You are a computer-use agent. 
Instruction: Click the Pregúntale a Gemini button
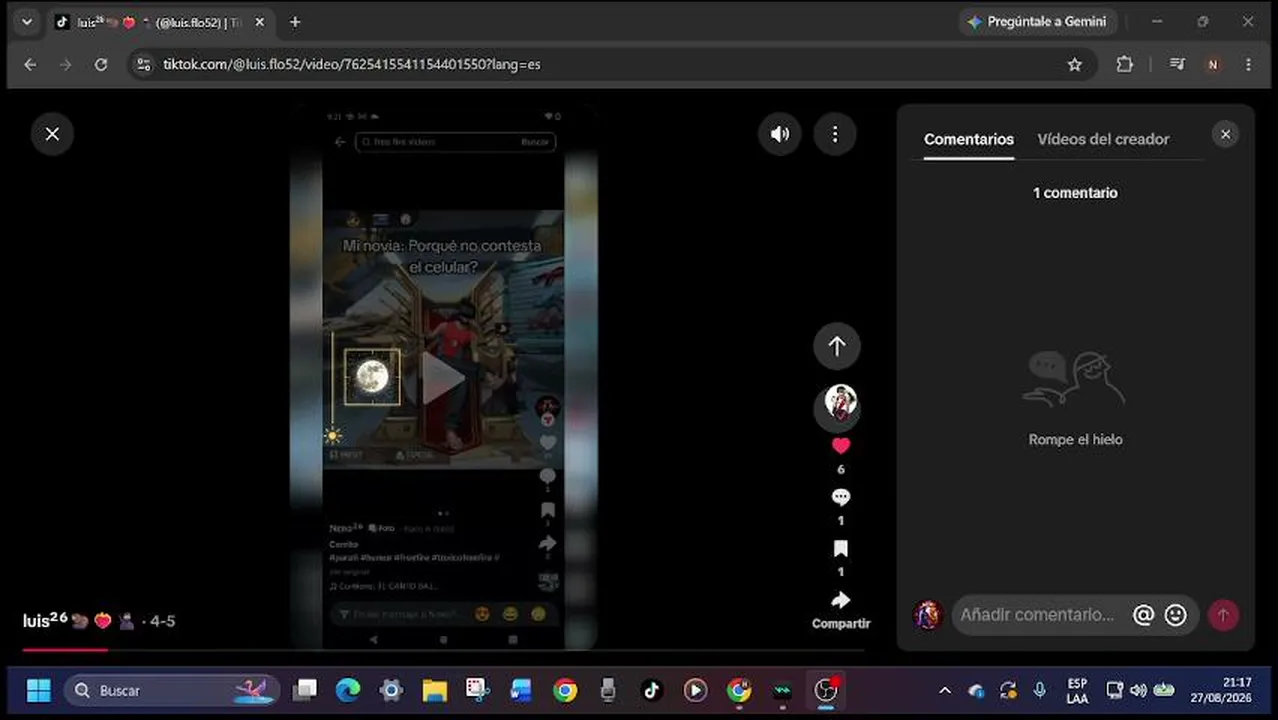pos(1037,22)
